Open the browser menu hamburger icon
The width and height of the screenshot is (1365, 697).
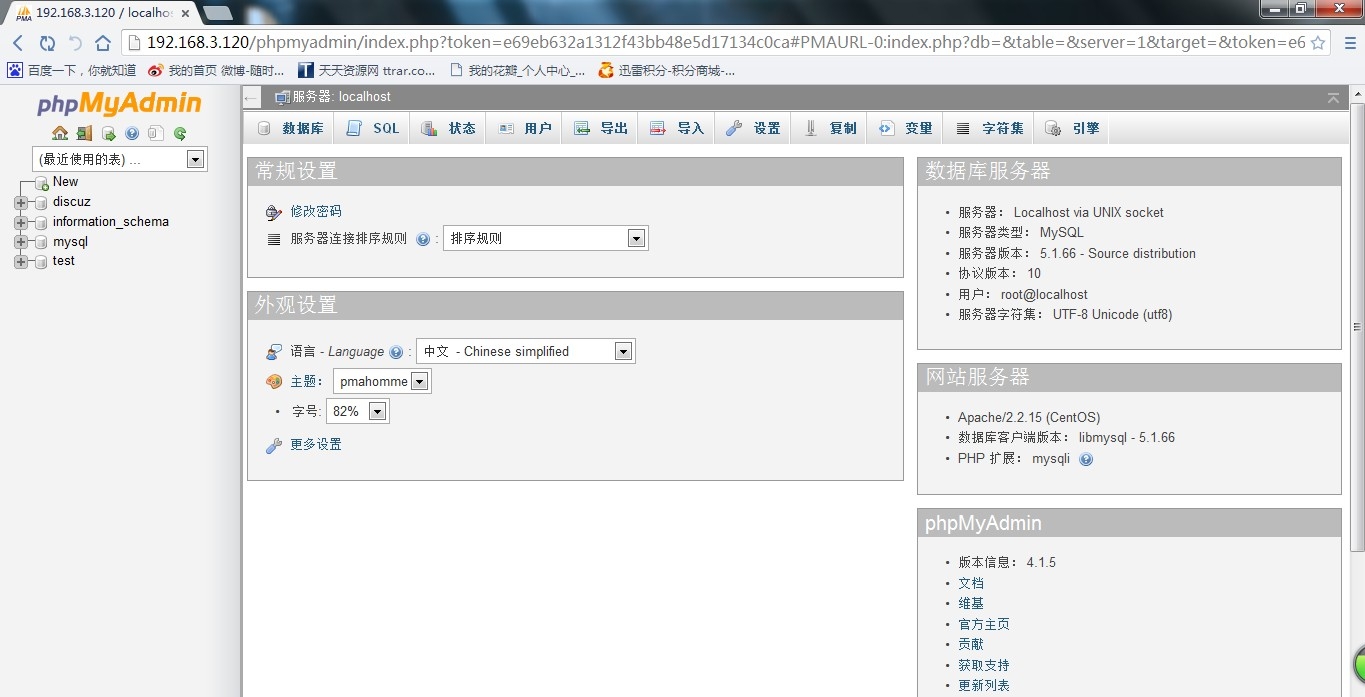(1350, 43)
